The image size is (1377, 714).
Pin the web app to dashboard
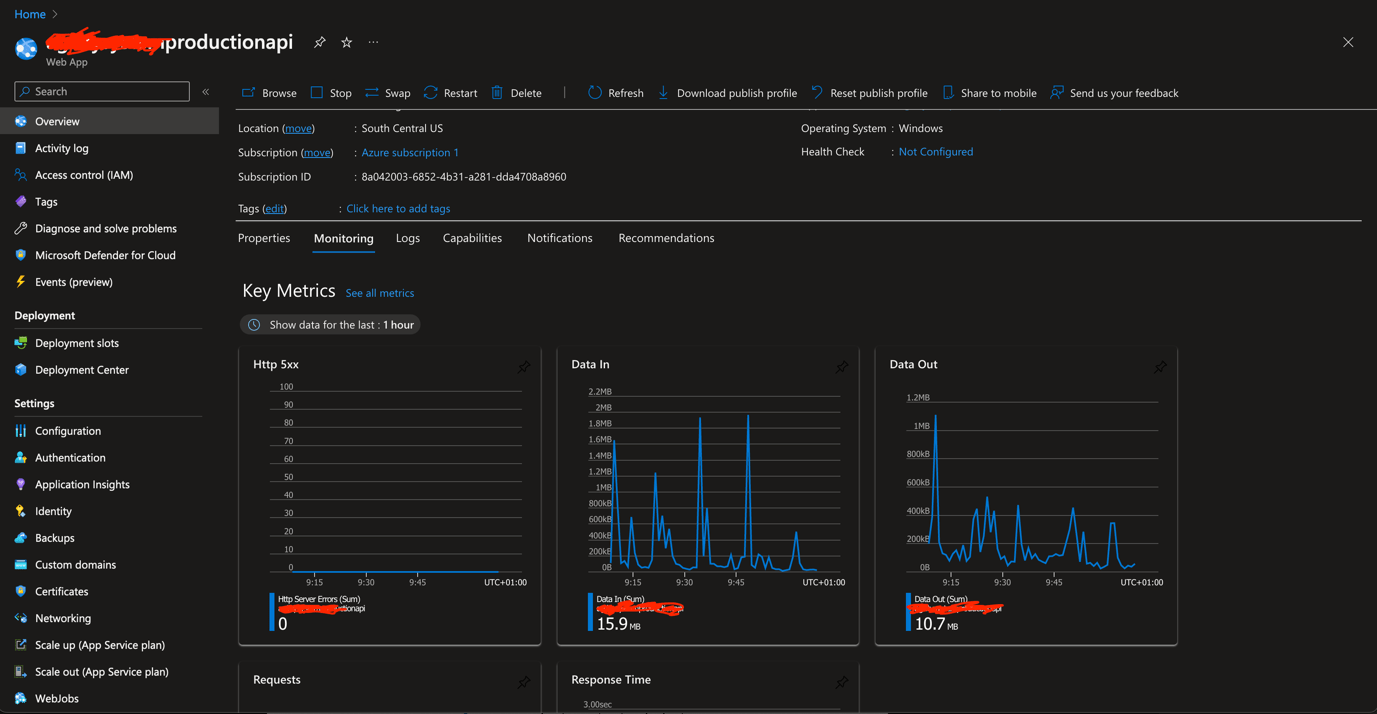tap(320, 42)
